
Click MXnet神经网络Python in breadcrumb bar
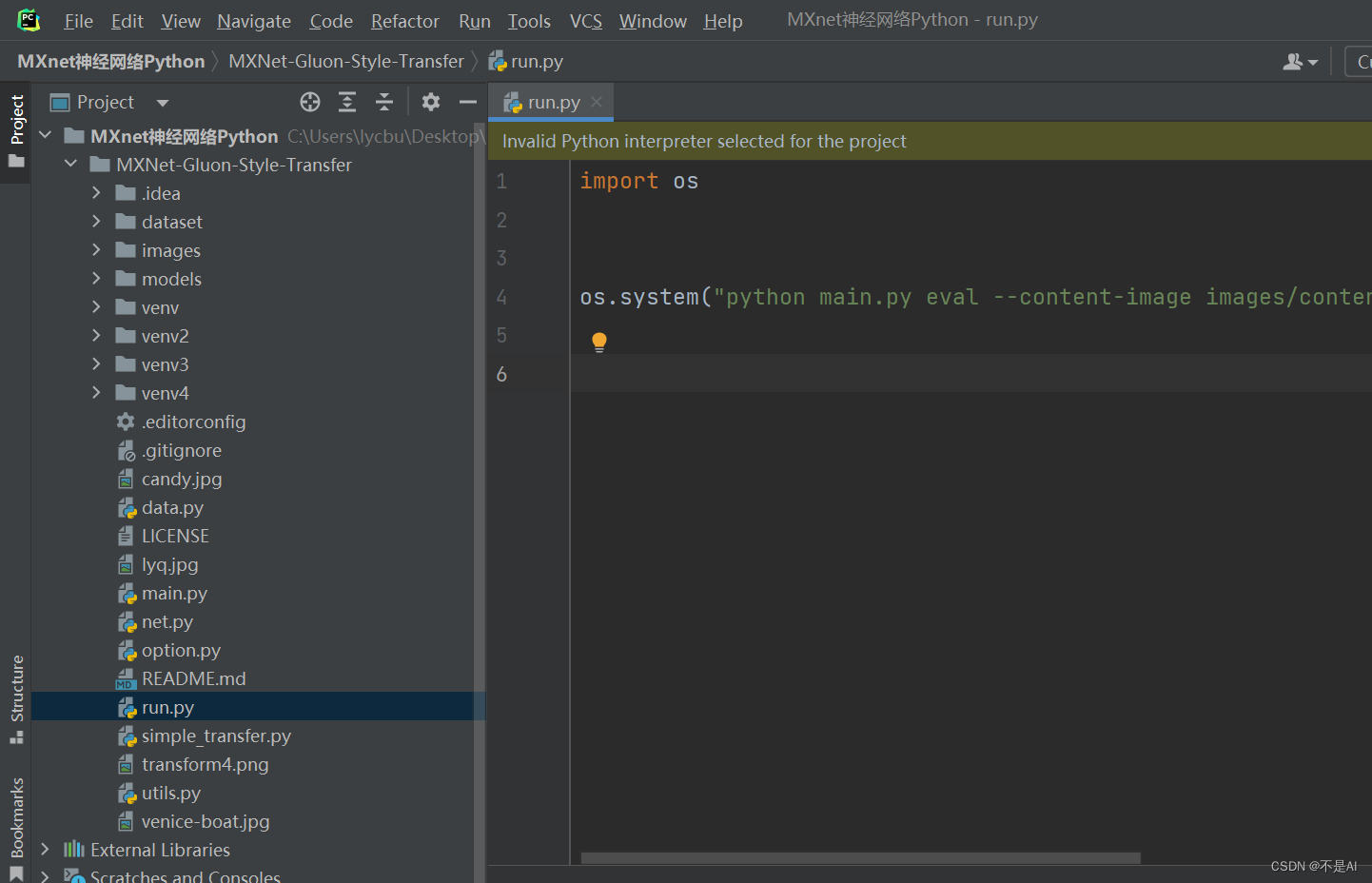coord(111,62)
